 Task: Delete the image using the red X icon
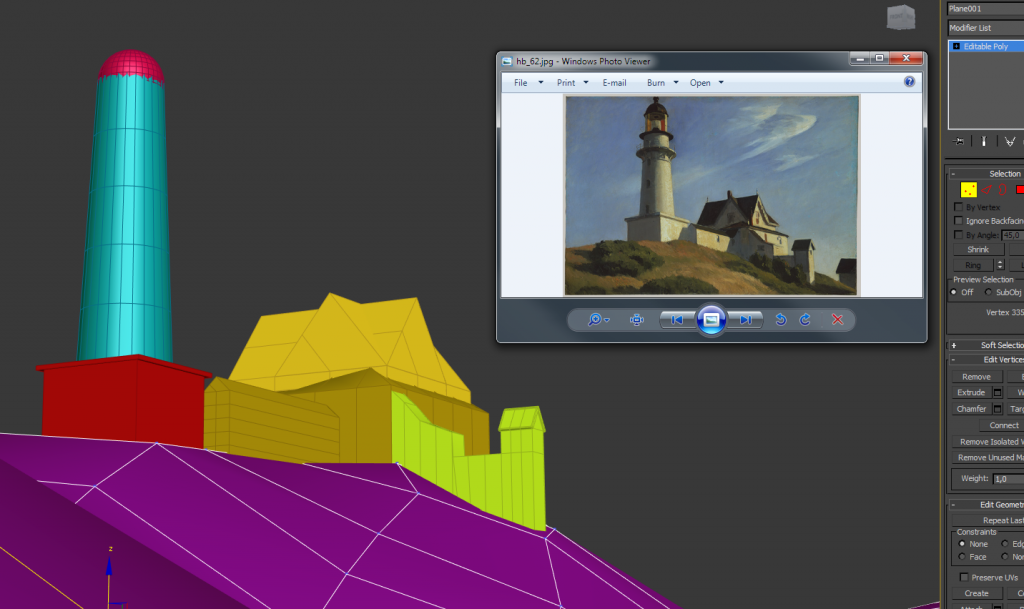(x=837, y=319)
